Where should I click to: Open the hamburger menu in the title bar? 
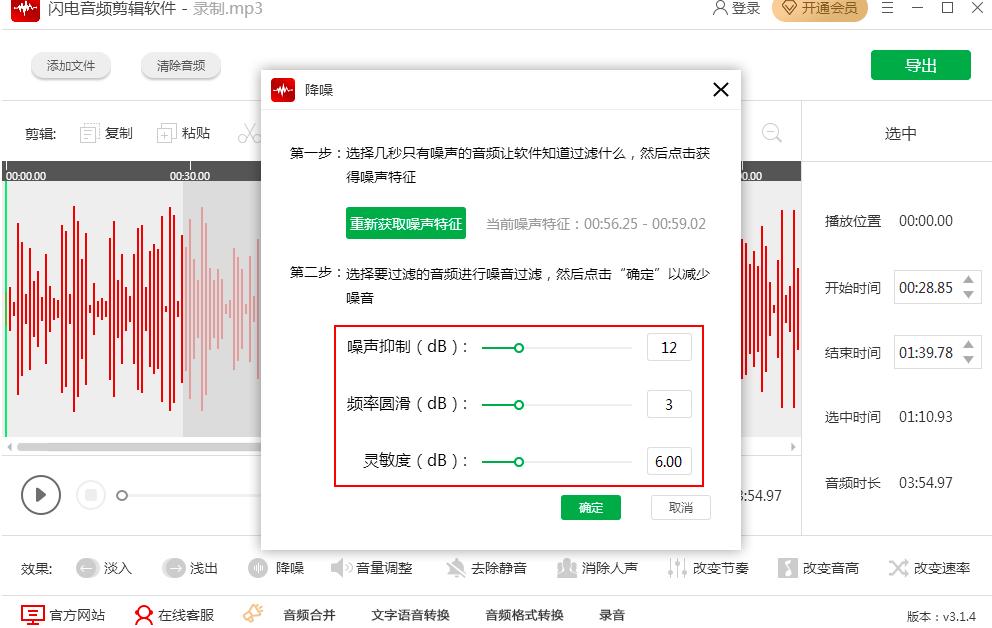tap(888, 8)
